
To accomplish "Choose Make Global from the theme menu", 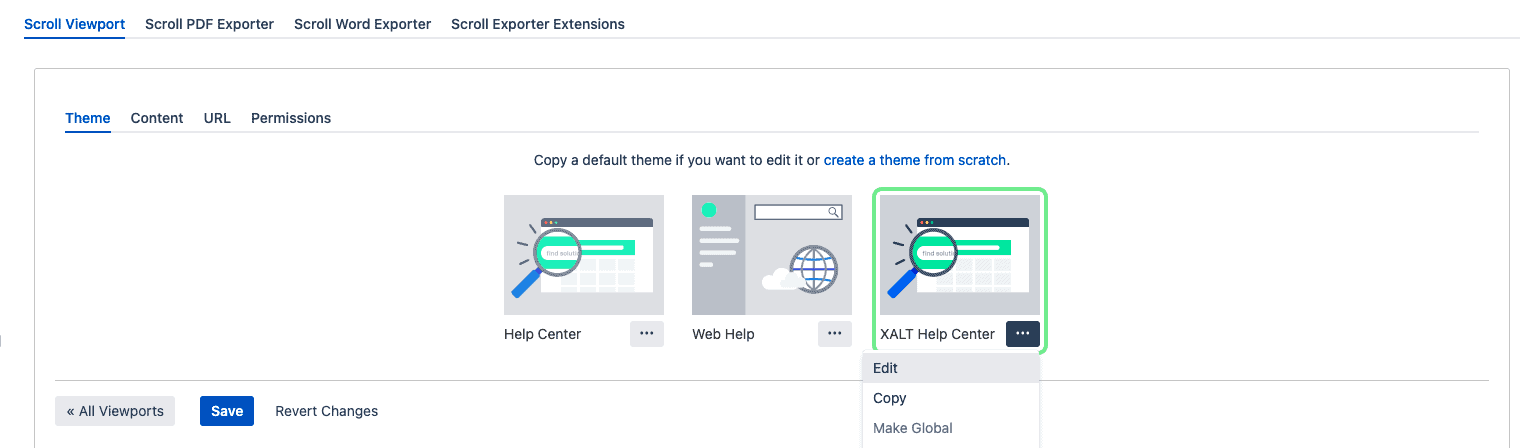I will point(951,428).
